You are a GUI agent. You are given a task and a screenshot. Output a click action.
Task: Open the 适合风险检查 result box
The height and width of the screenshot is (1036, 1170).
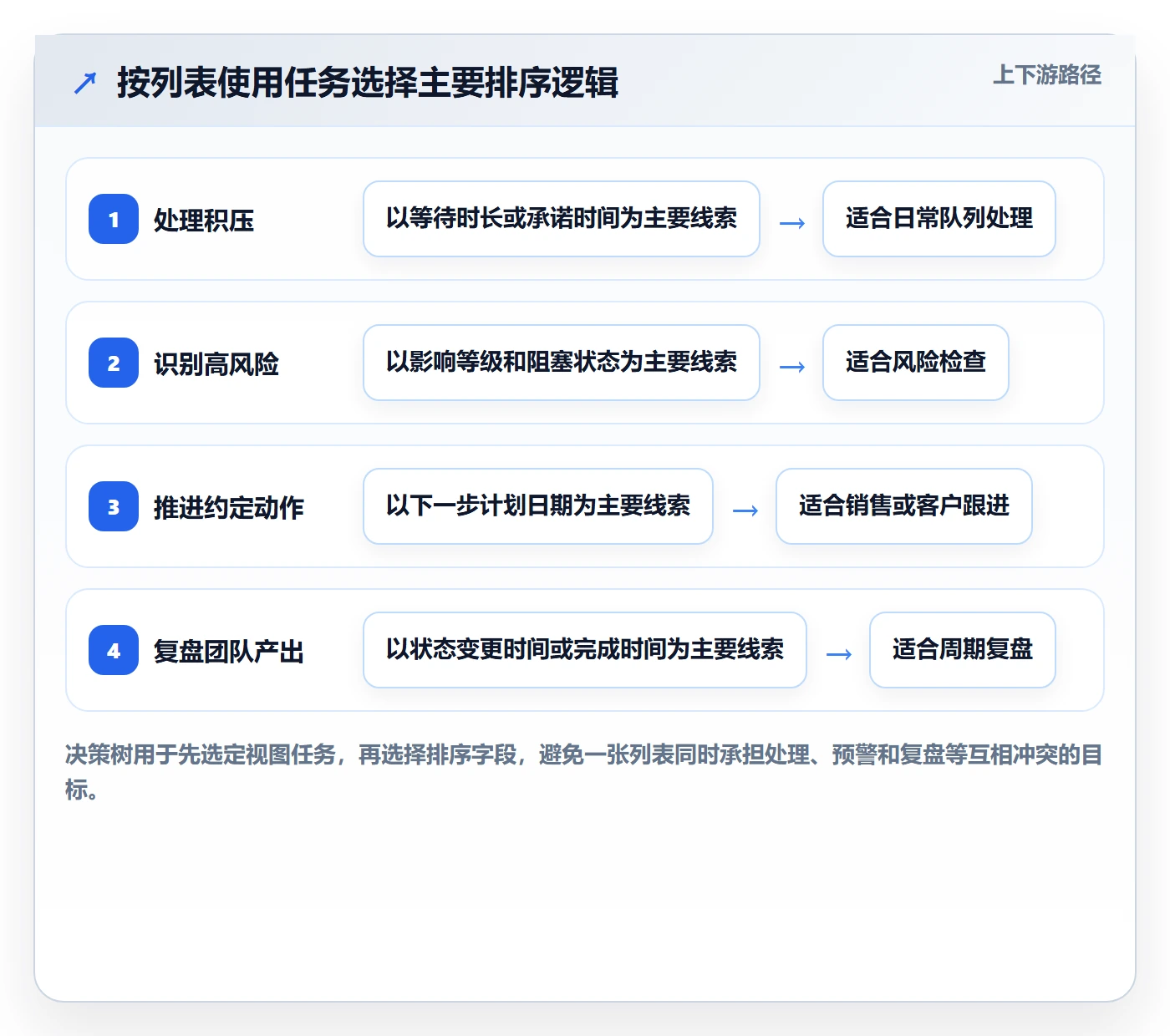916,363
